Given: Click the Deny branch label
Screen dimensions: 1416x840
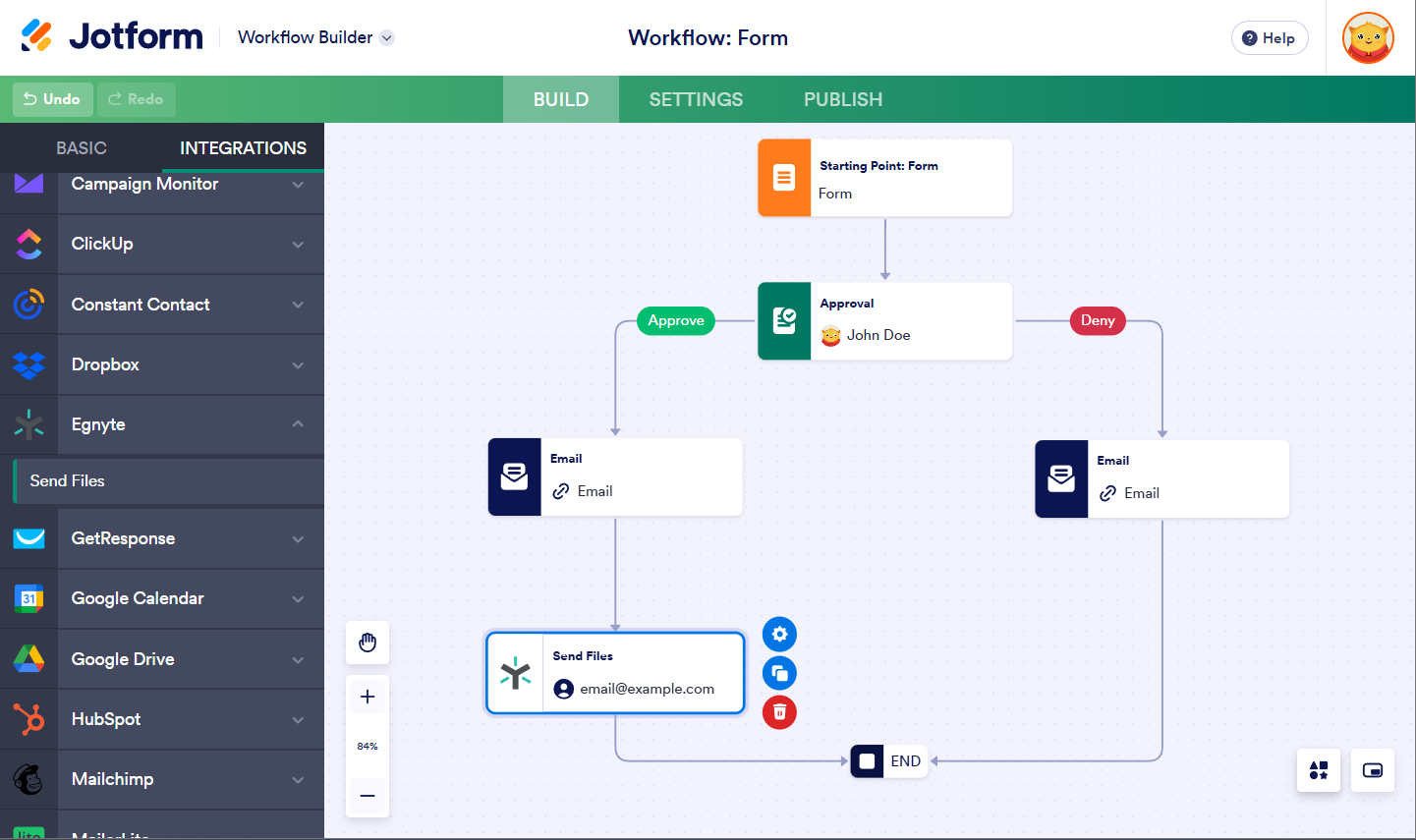Looking at the screenshot, I should pyautogui.click(x=1098, y=320).
